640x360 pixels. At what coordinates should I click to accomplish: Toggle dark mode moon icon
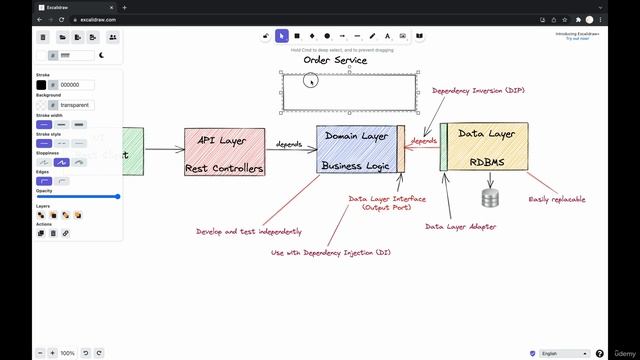[102, 56]
